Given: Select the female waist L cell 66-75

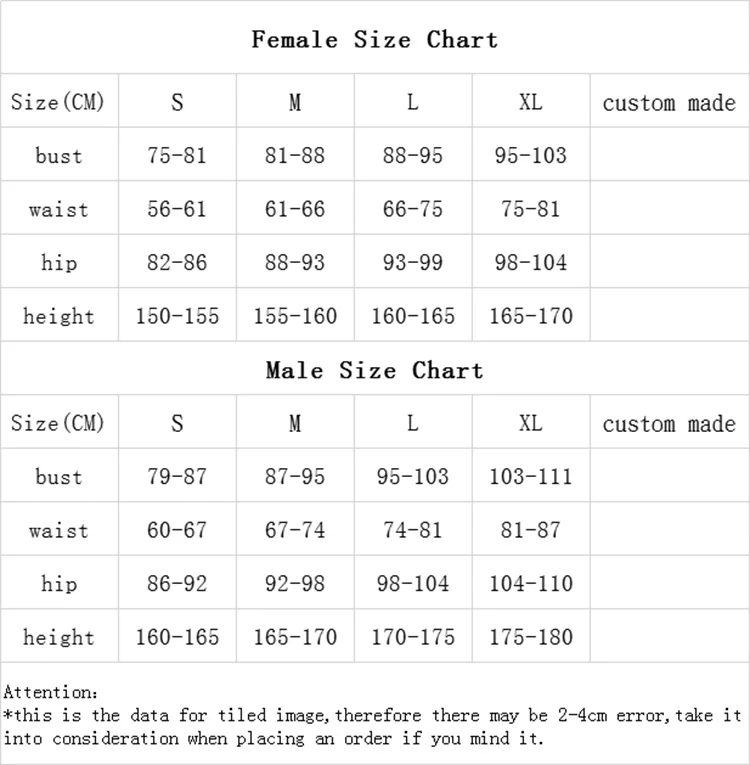Looking at the screenshot, I should 413,210.
